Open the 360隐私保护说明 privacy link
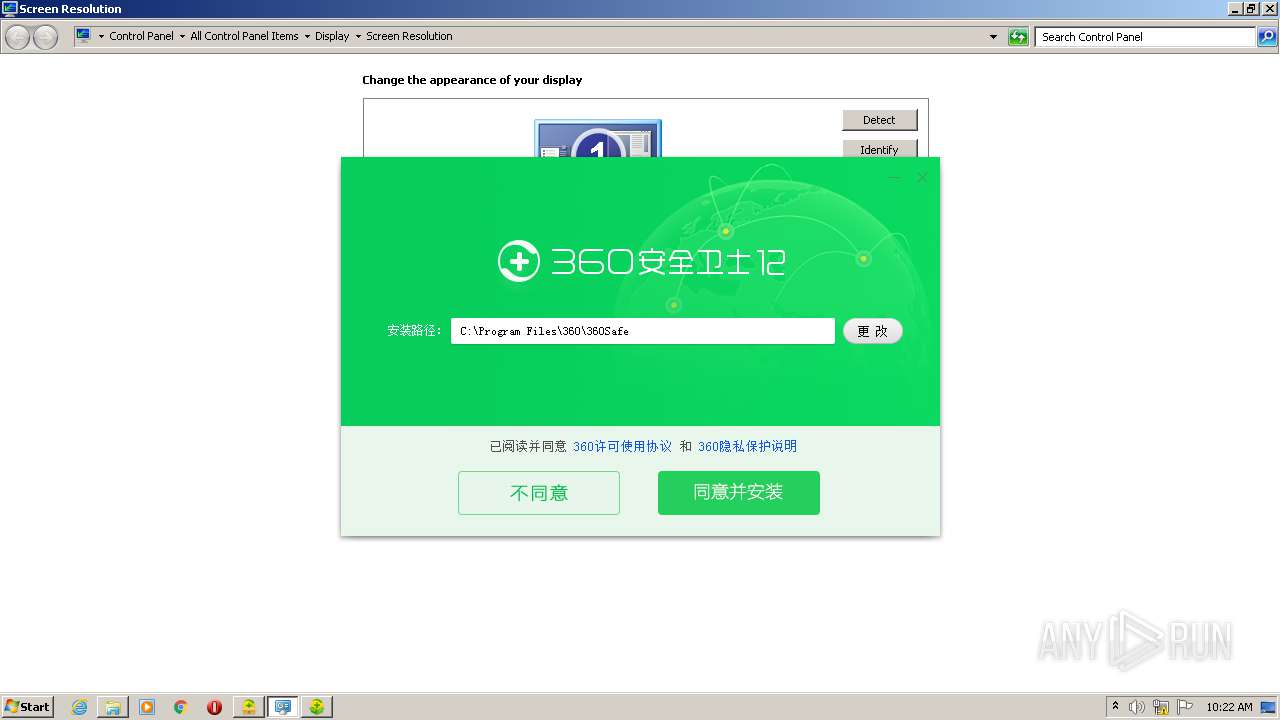The height and width of the screenshot is (720, 1280). [747, 447]
